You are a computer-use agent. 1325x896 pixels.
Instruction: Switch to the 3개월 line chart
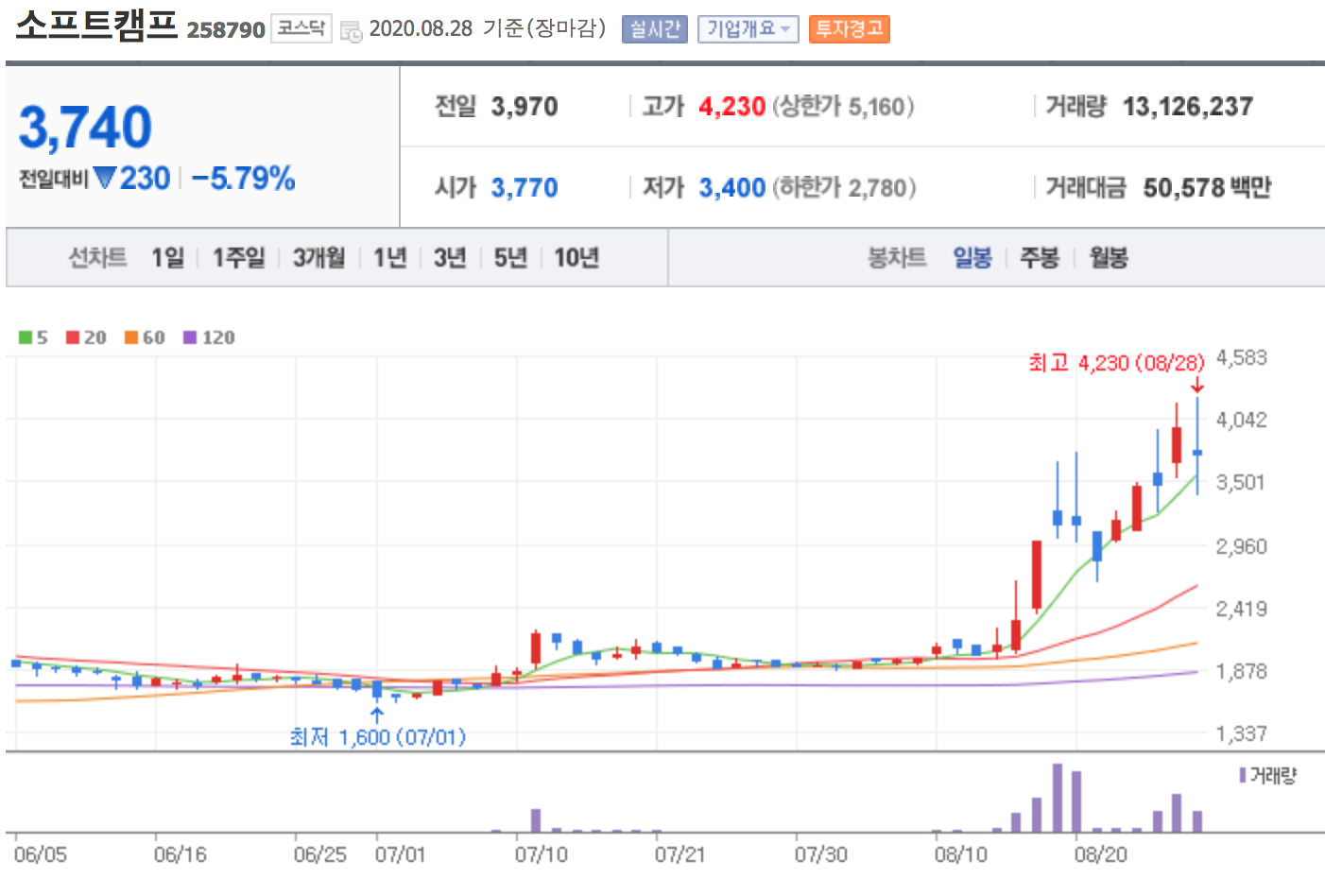[319, 257]
